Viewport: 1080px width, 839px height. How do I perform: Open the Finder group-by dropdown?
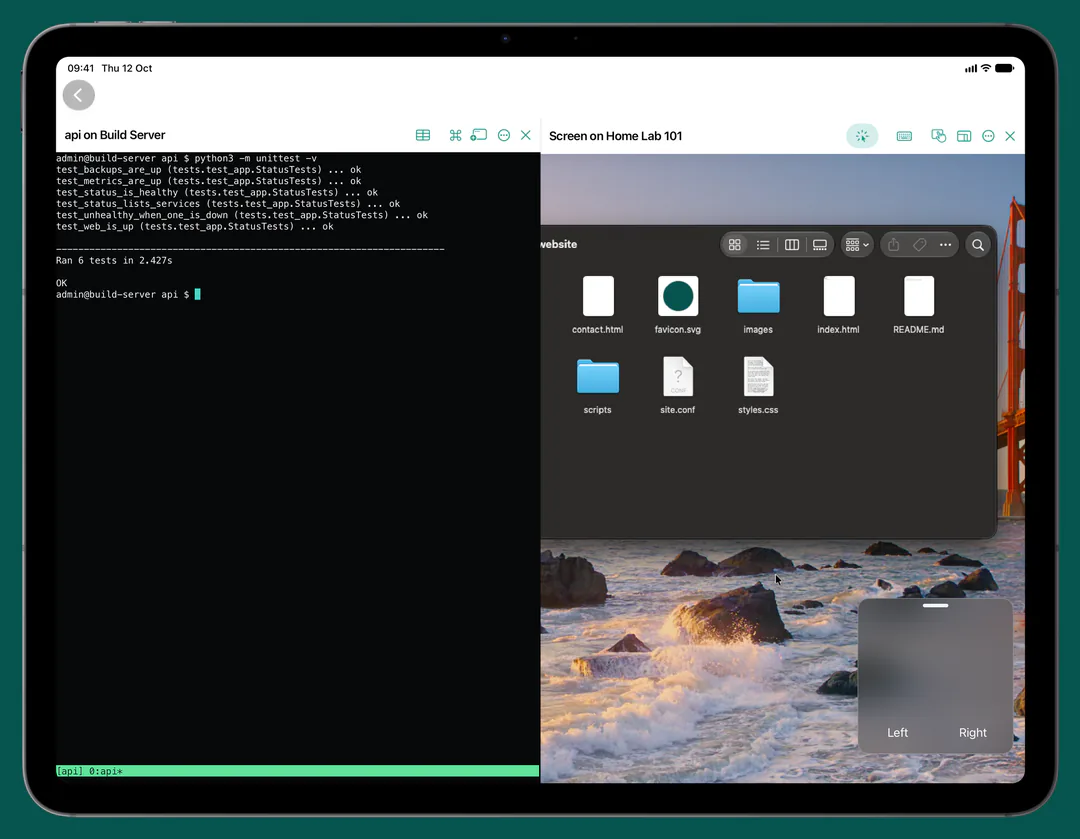click(857, 245)
